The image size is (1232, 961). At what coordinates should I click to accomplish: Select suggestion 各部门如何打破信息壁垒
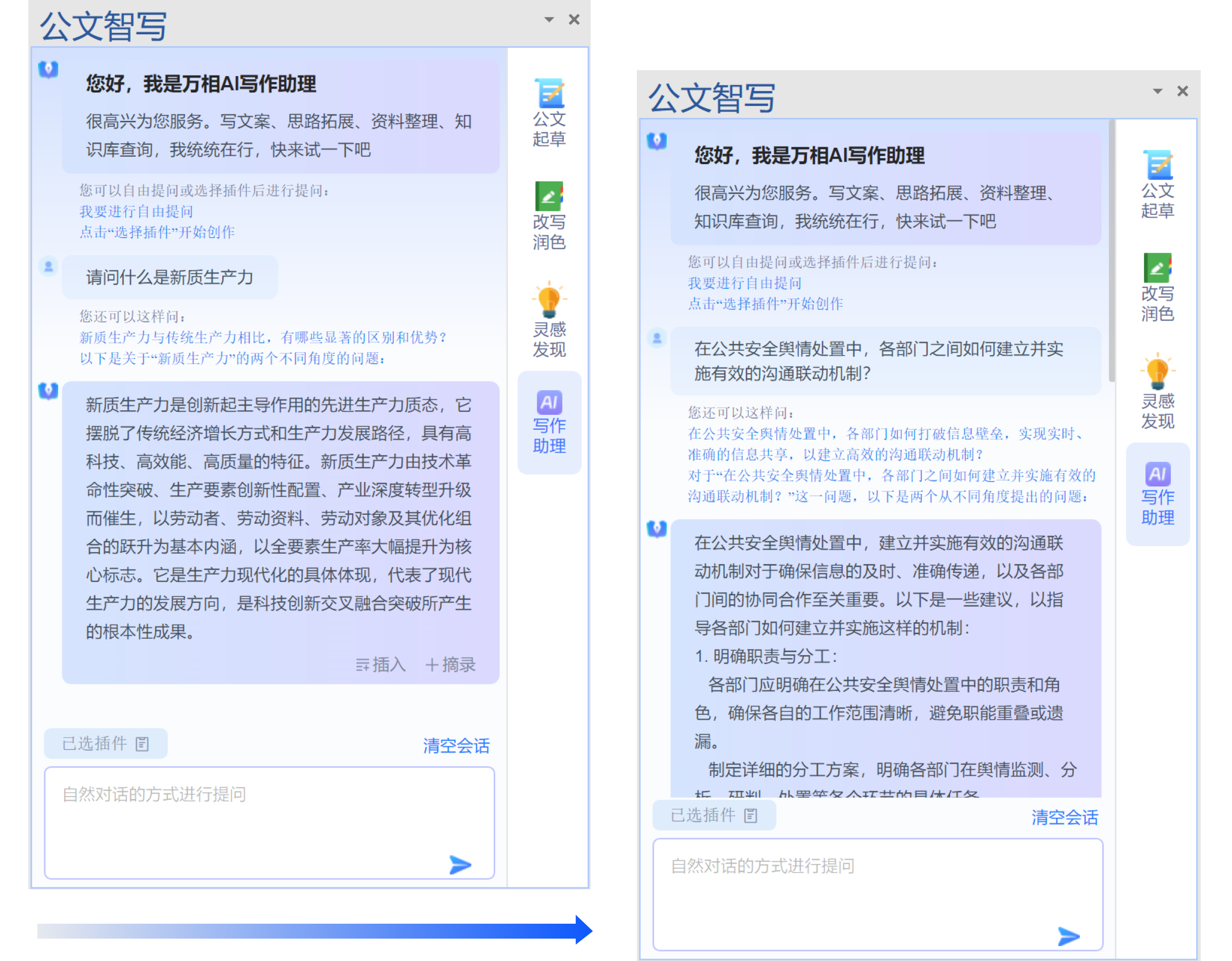[x=886, y=444]
